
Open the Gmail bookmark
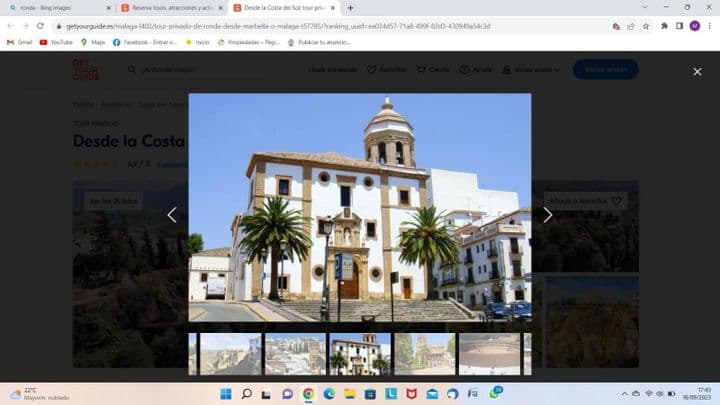click(x=19, y=42)
